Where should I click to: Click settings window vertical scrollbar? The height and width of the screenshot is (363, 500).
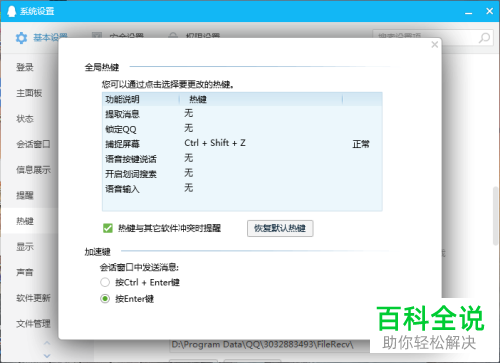tap(496, 216)
